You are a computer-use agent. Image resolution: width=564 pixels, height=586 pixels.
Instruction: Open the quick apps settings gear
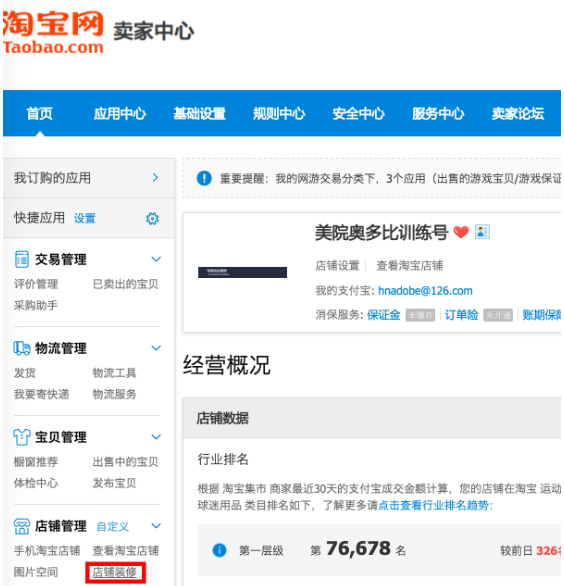[x=152, y=218]
